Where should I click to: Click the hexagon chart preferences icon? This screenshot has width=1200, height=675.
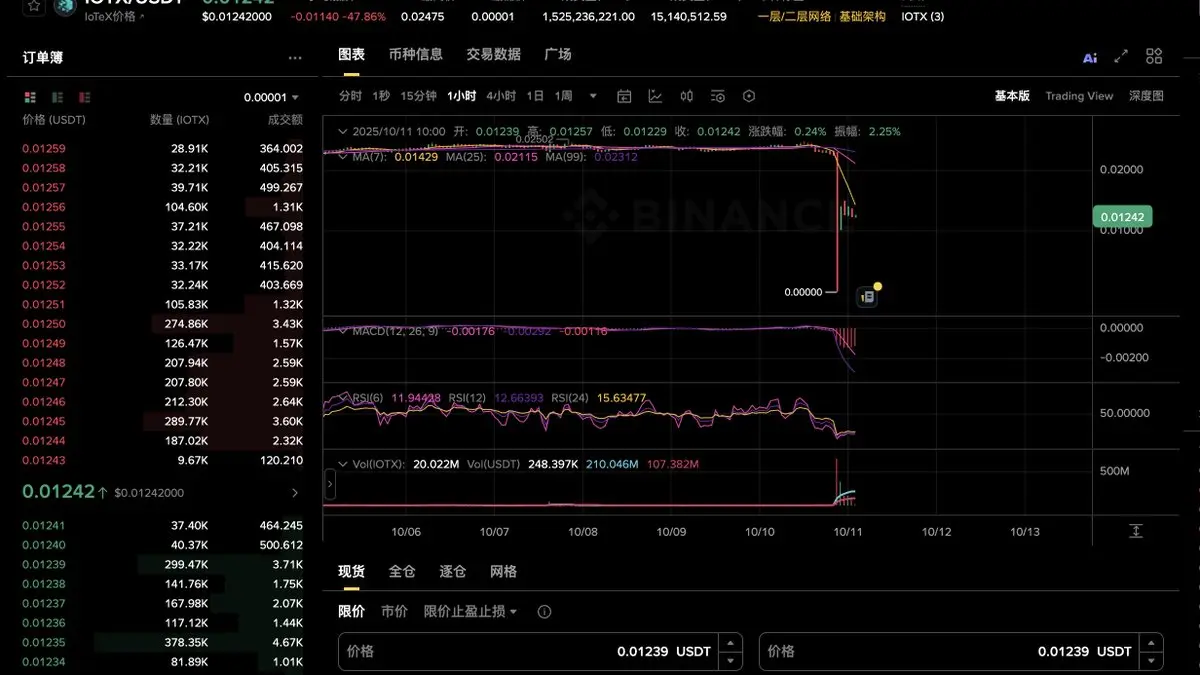point(749,96)
